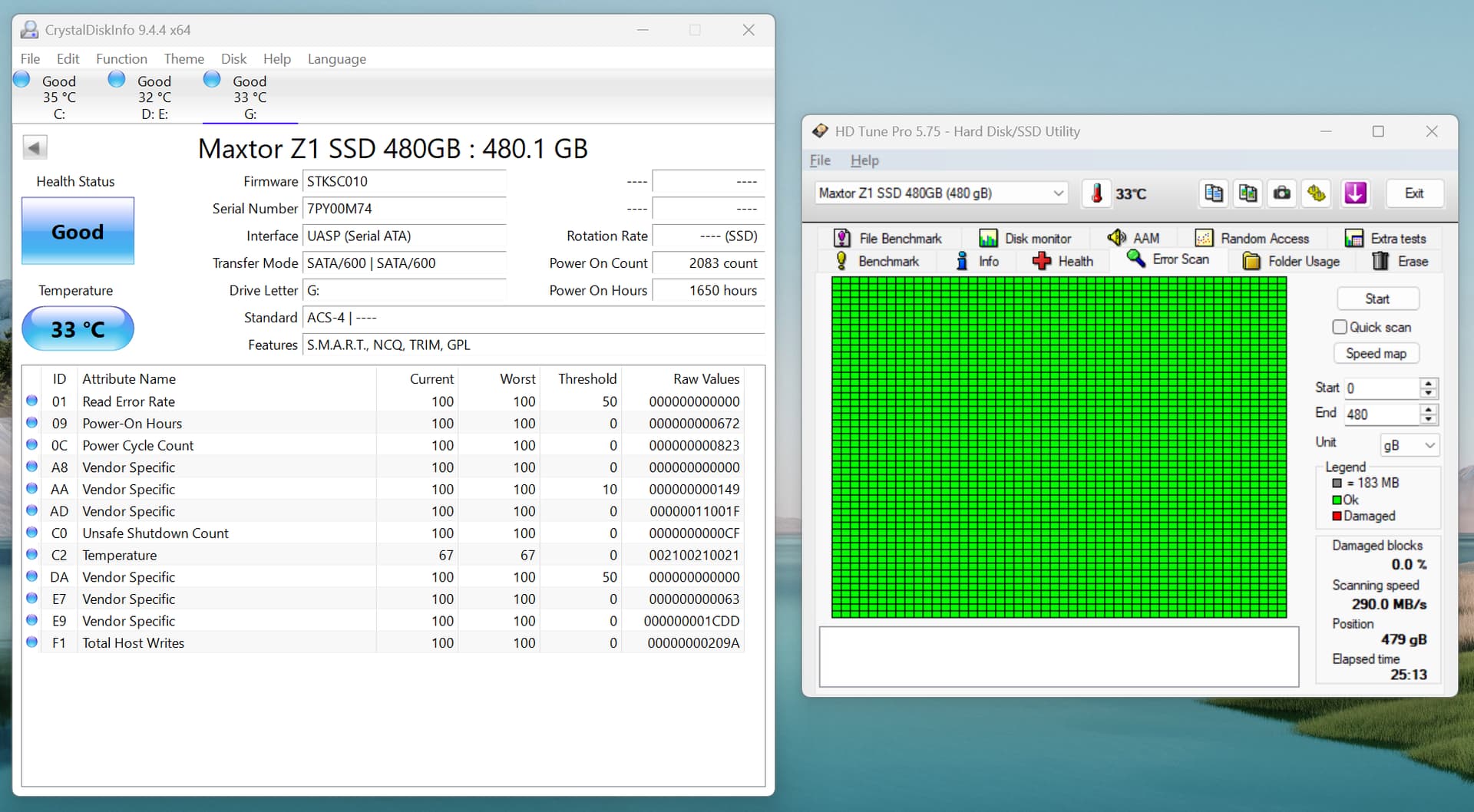This screenshot has height=812, width=1474.
Task: Click the gray 183 MB legend swatch
Action: pos(1337,483)
